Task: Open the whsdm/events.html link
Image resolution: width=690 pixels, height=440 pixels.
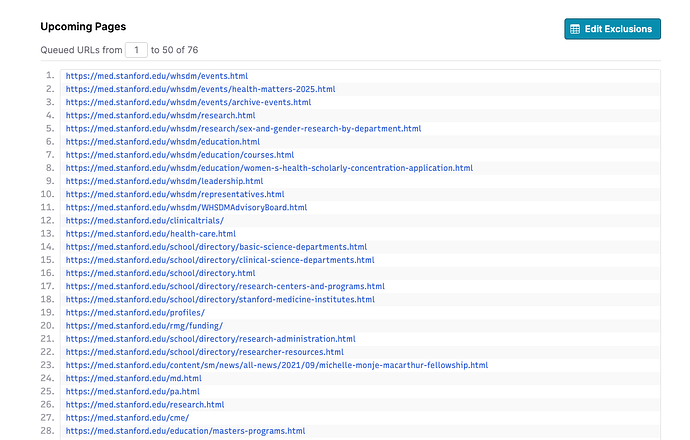Action: [157, 76]
